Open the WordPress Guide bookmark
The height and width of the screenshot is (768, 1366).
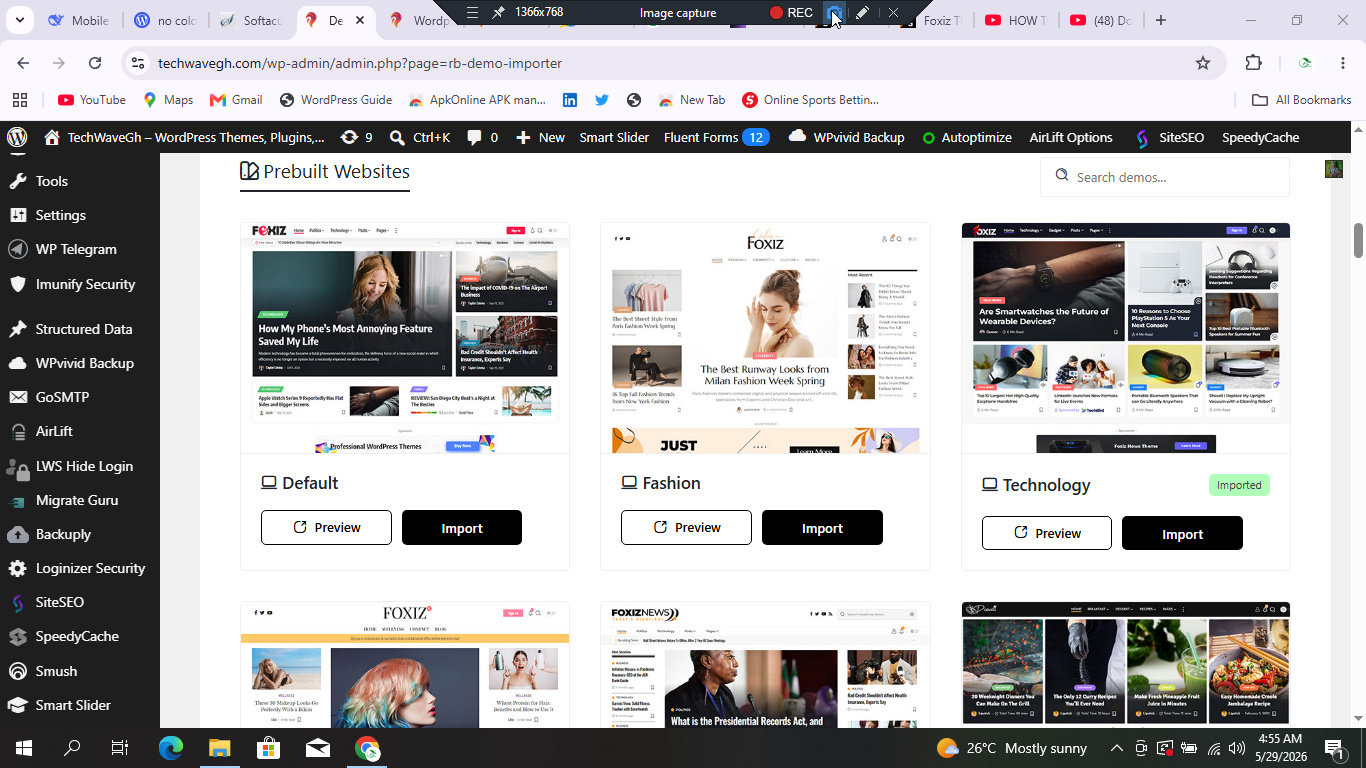click(336, 100)
